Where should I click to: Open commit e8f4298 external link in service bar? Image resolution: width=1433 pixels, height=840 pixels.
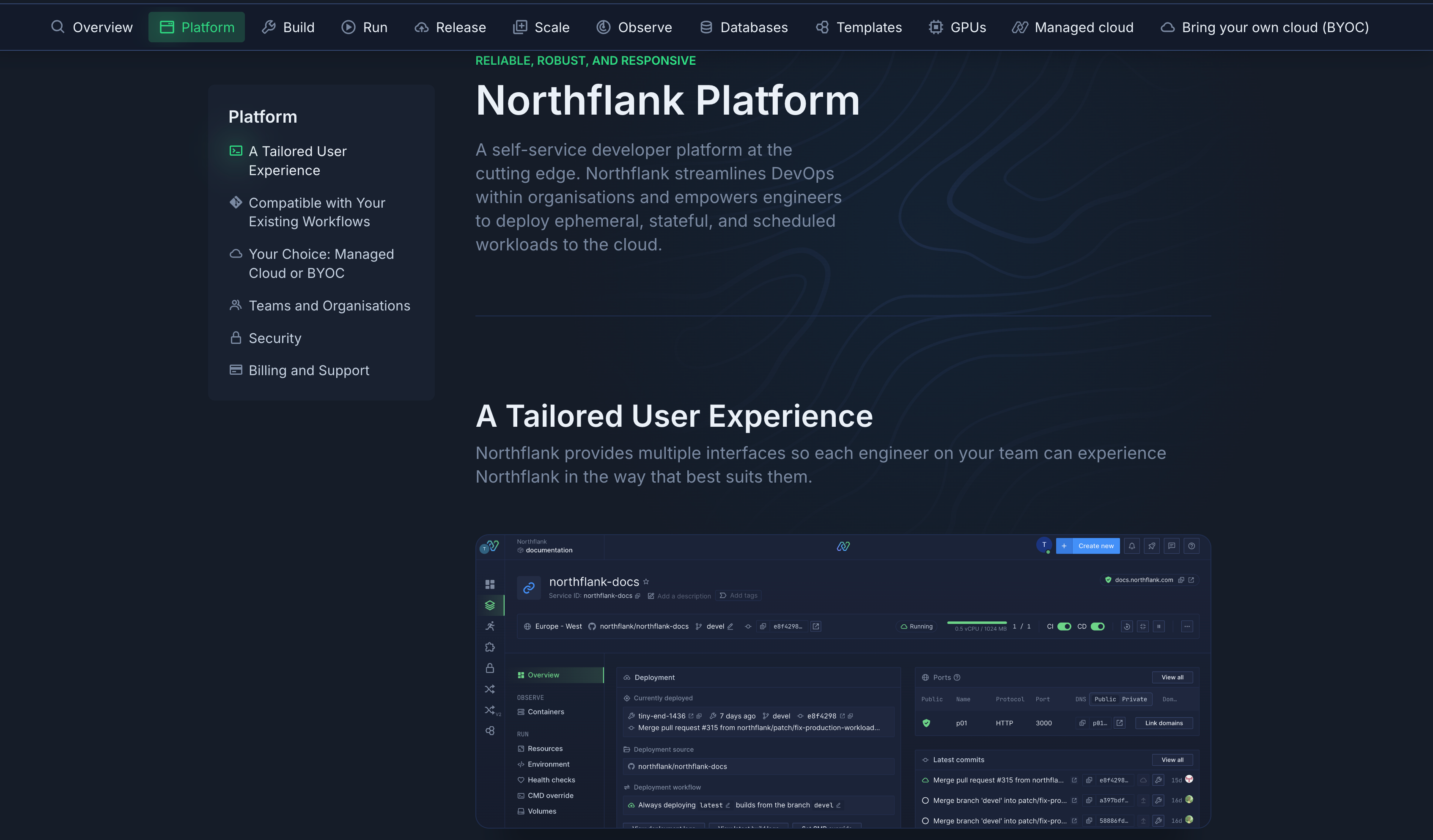[816, 626]
